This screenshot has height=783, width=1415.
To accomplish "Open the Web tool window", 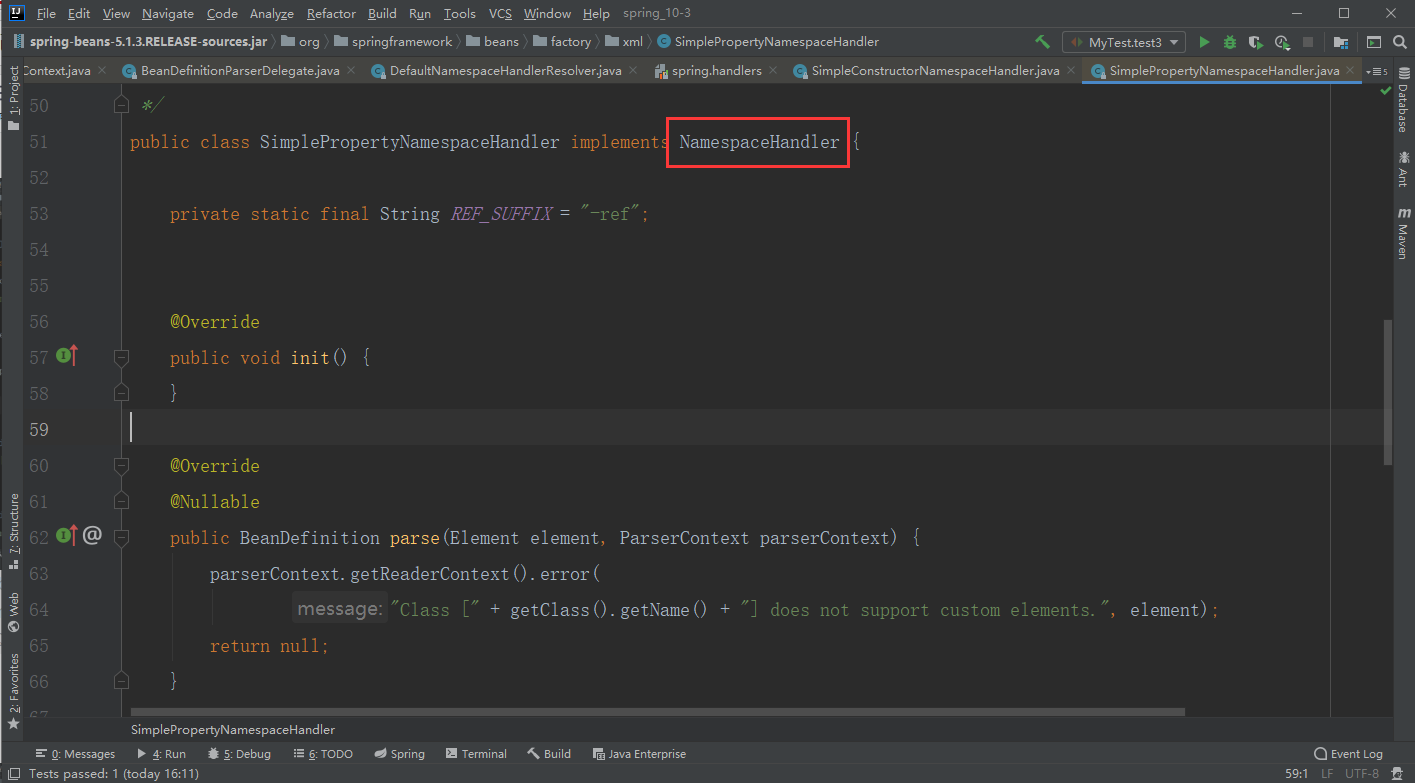I will [x=13, y=612].
